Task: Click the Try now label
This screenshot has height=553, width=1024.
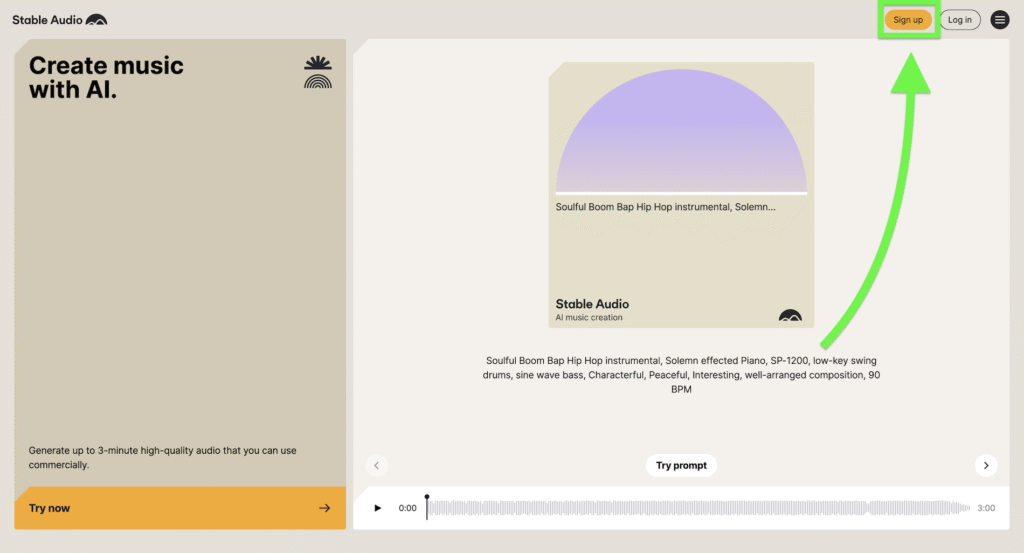Action: pos(49,508)
